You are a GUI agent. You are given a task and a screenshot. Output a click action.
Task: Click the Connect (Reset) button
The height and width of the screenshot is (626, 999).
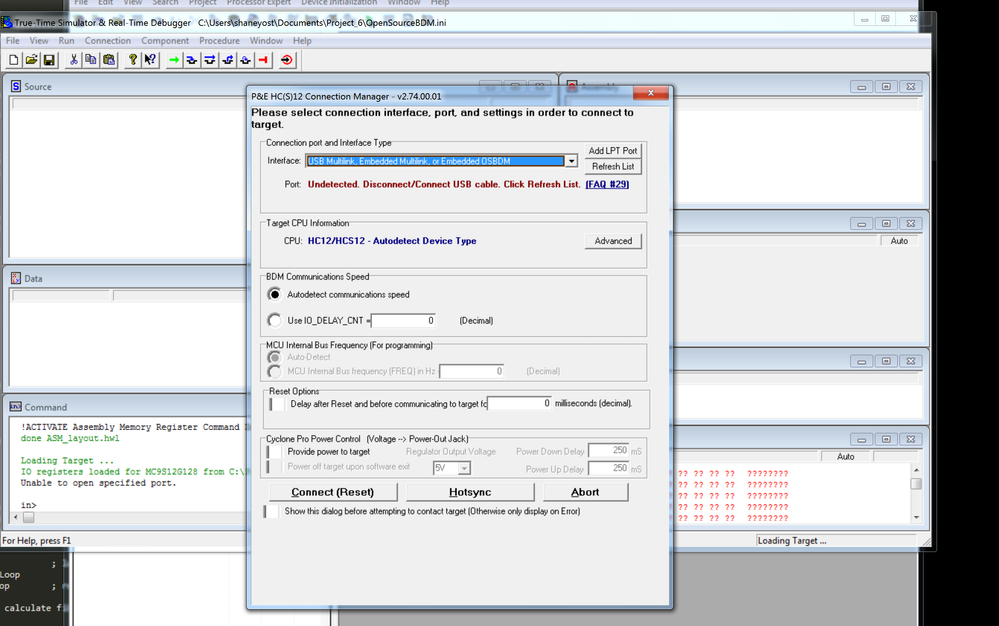[x=333, y=492]
